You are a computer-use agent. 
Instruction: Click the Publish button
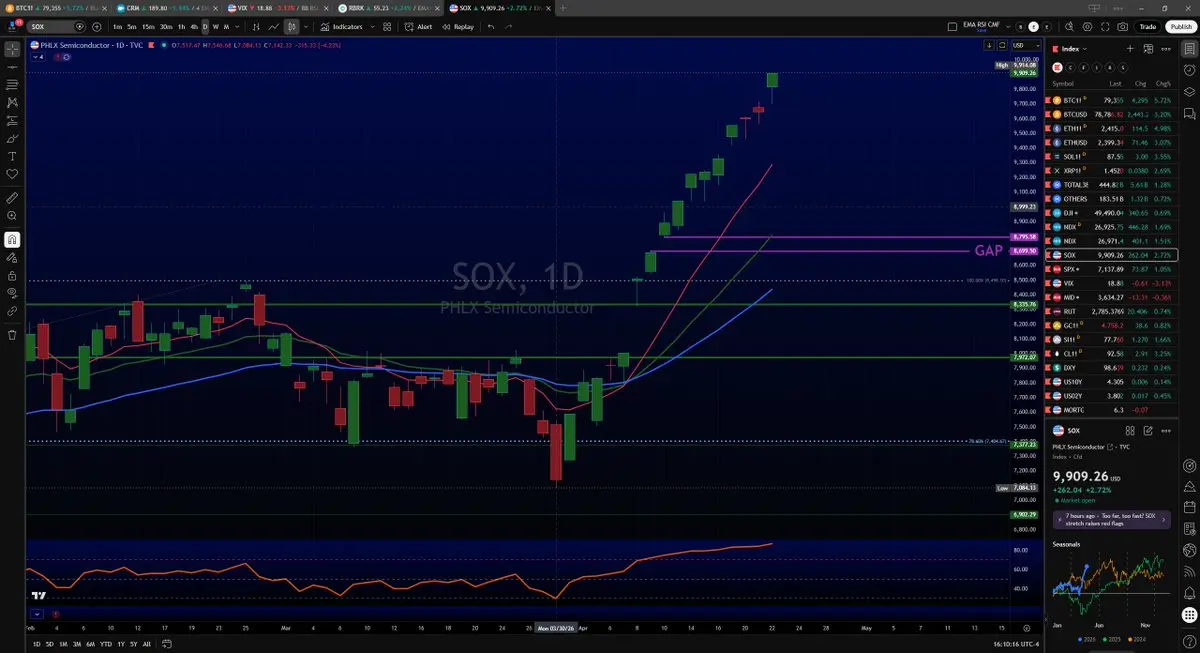[1179, 27]
